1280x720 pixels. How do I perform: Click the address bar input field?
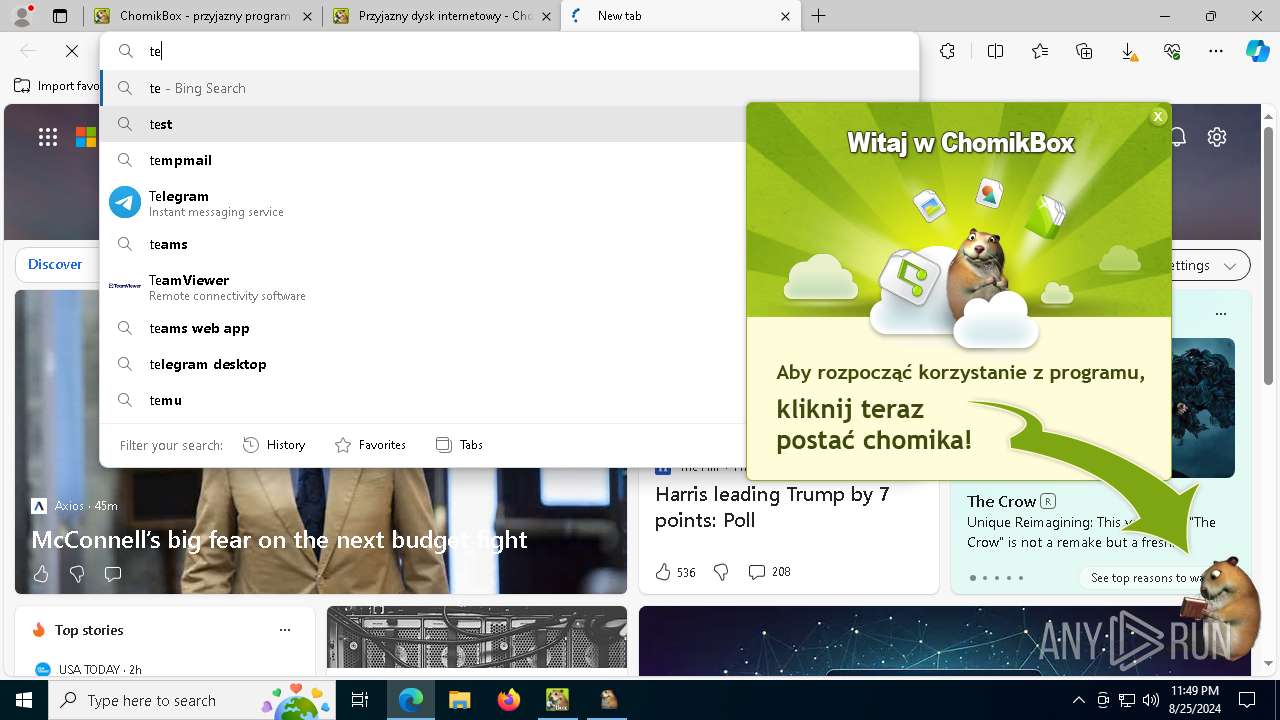coord(510,51)
